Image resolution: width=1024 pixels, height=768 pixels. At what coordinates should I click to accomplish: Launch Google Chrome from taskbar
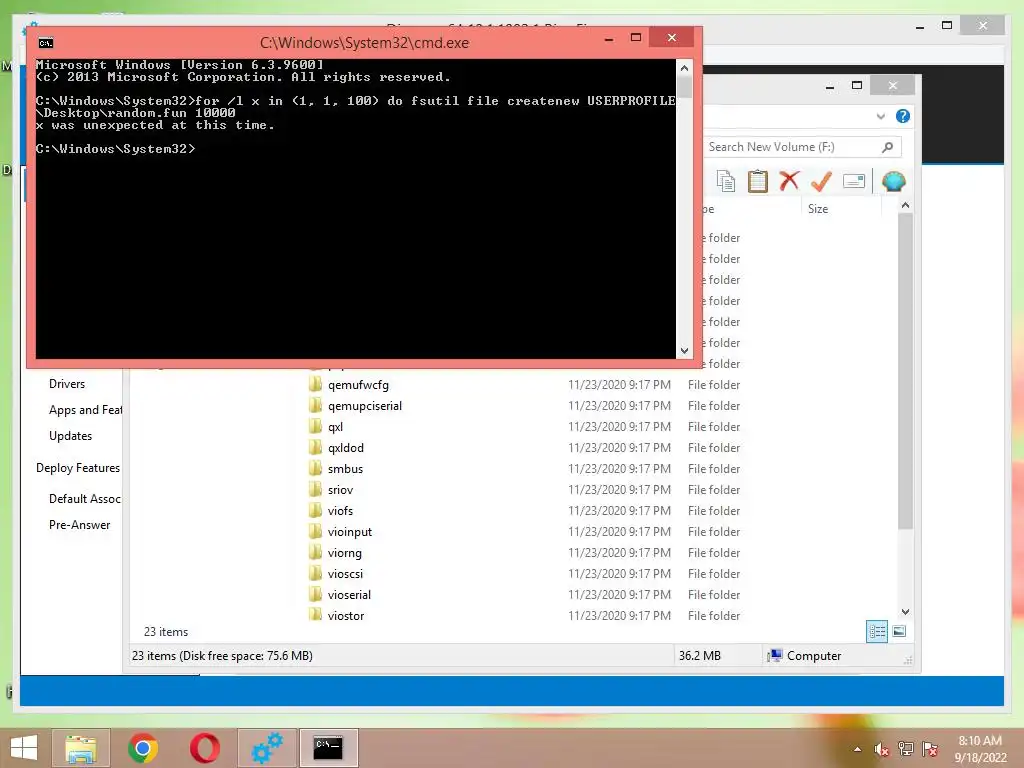point(143,748)
